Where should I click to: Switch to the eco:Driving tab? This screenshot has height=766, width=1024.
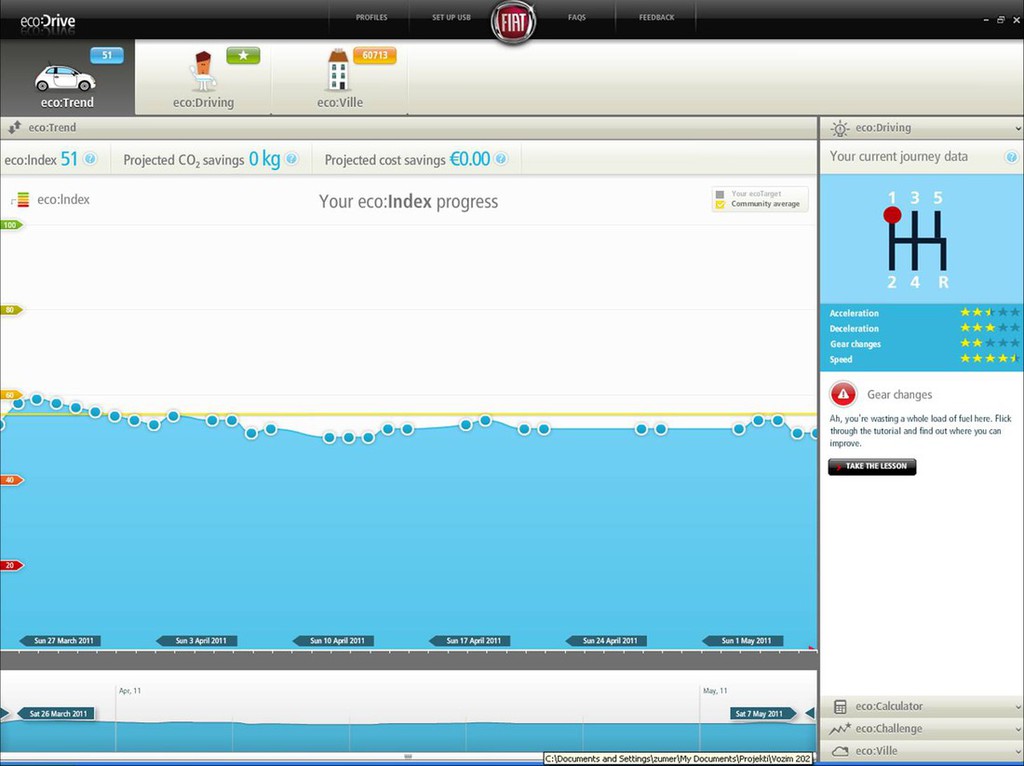203,78
